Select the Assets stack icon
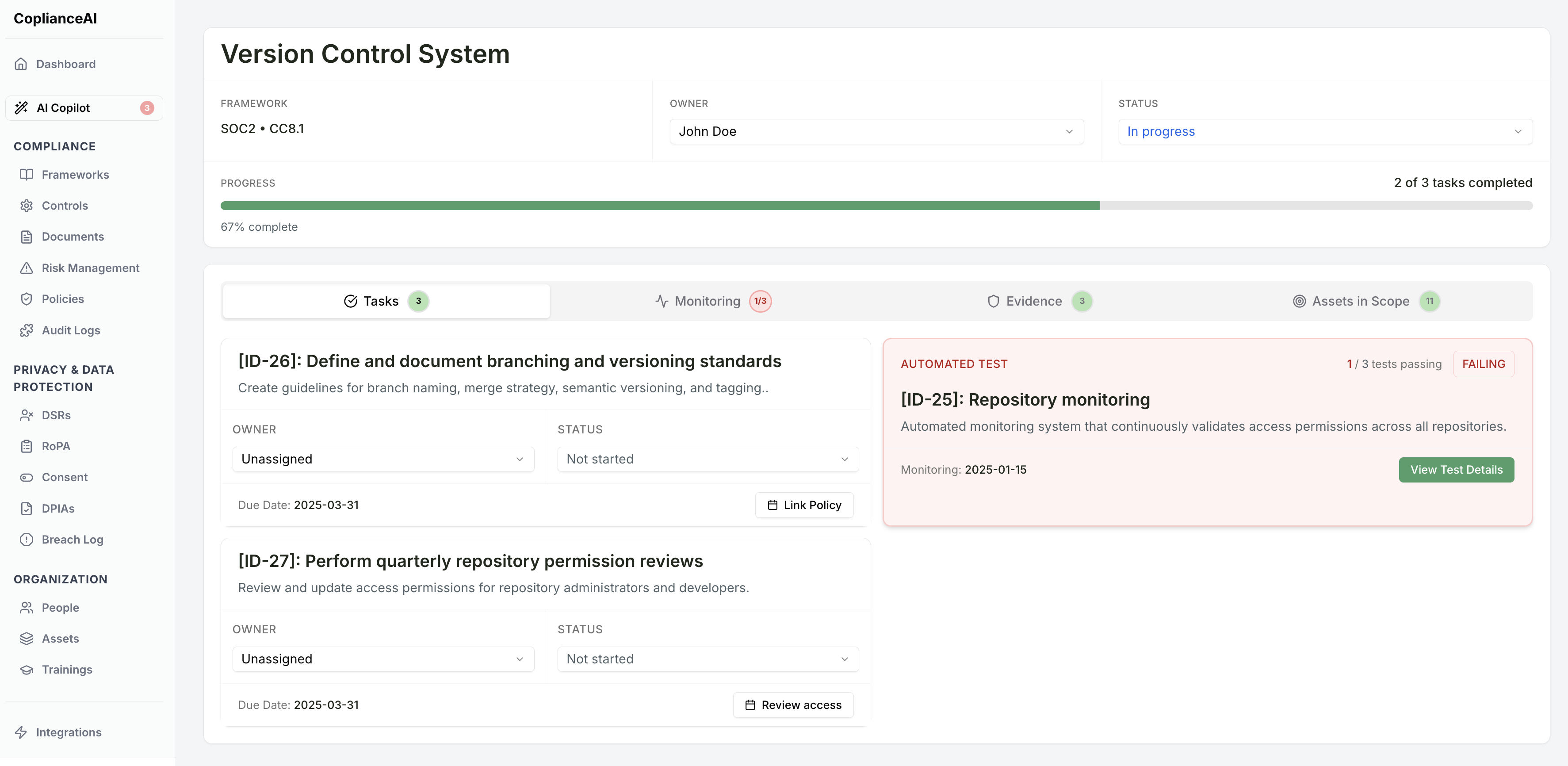 (x=27, y=638)
